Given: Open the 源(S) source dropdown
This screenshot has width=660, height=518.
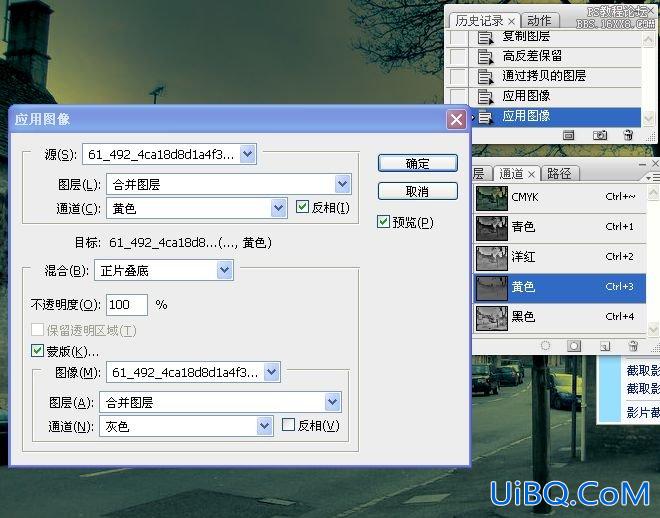Looking at the screenshot, I should (x=169, y=154).
